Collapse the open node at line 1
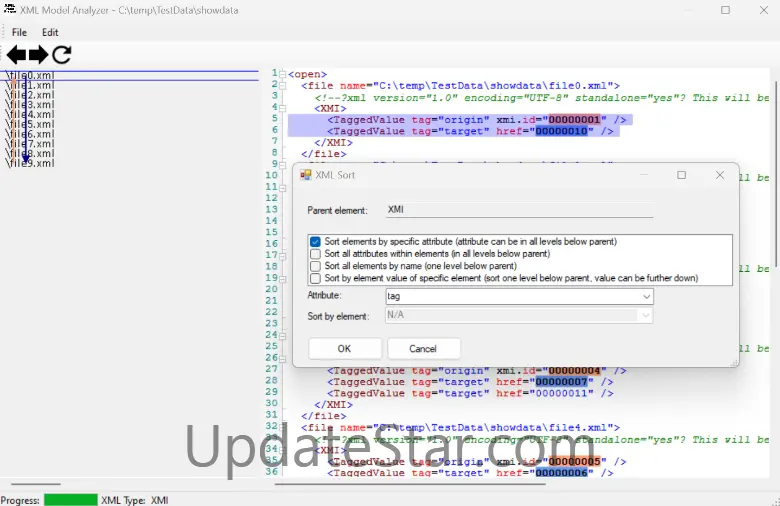Screen dimensions: 780x506 tap(283, 75)
